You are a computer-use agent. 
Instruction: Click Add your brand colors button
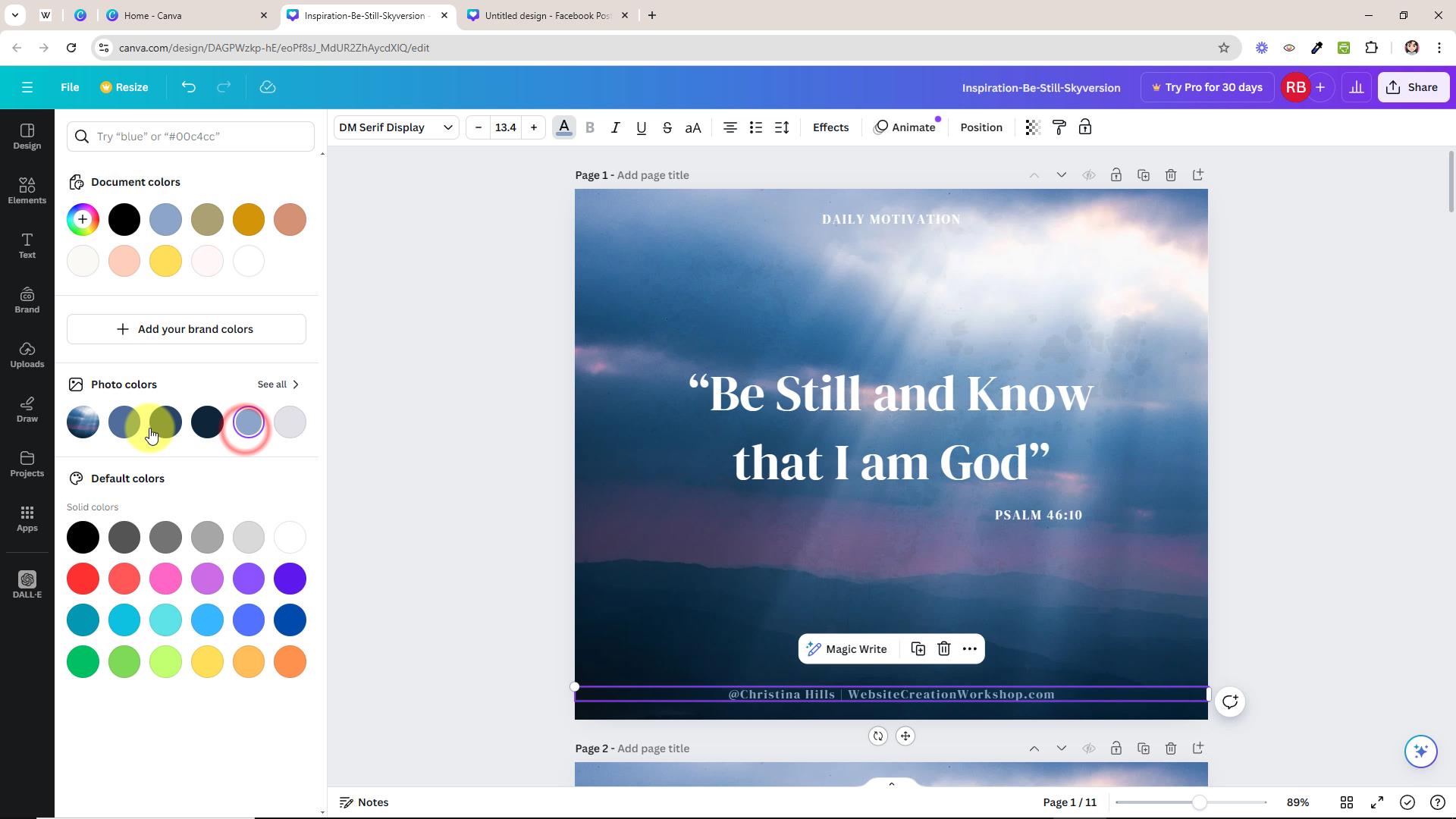[x=187, y=329]
